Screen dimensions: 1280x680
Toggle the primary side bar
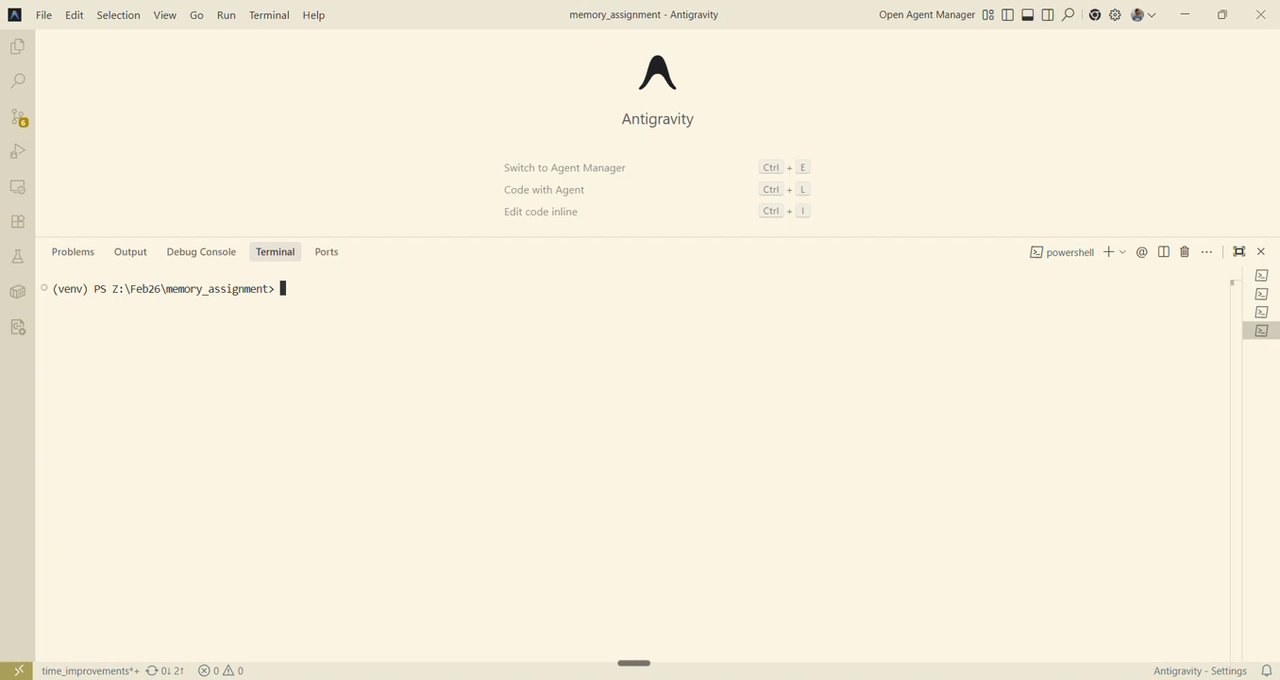pos(1008,15)
